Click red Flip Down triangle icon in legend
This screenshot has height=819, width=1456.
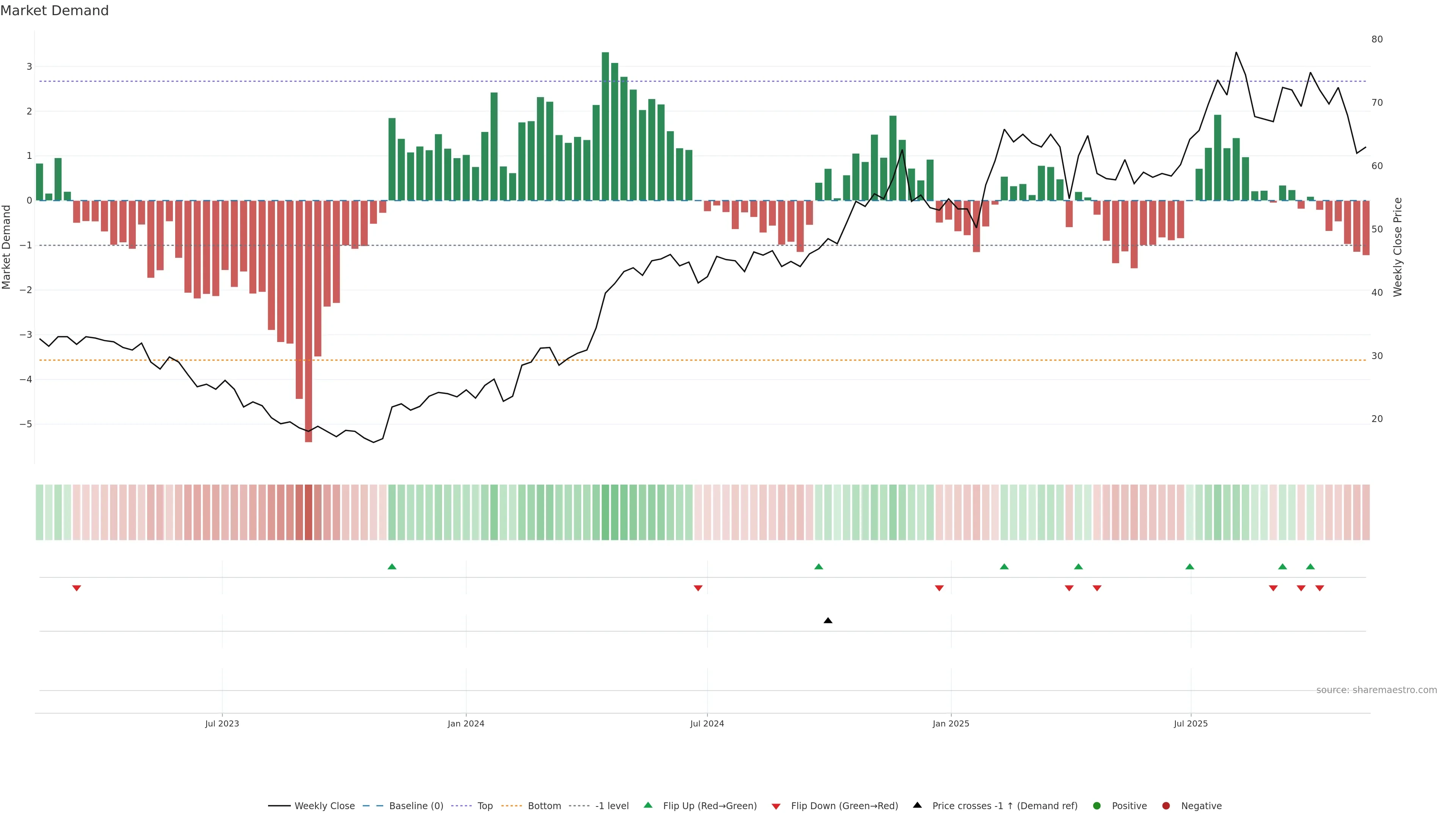point(776,806)
